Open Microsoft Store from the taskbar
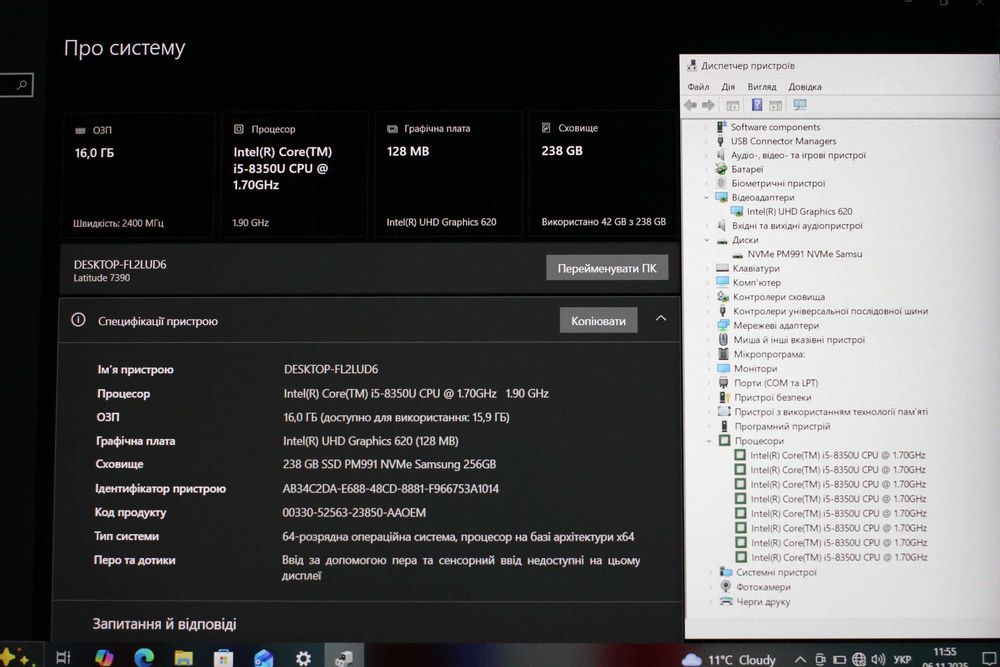1000x667 pixels. click(x=223, y=657)
